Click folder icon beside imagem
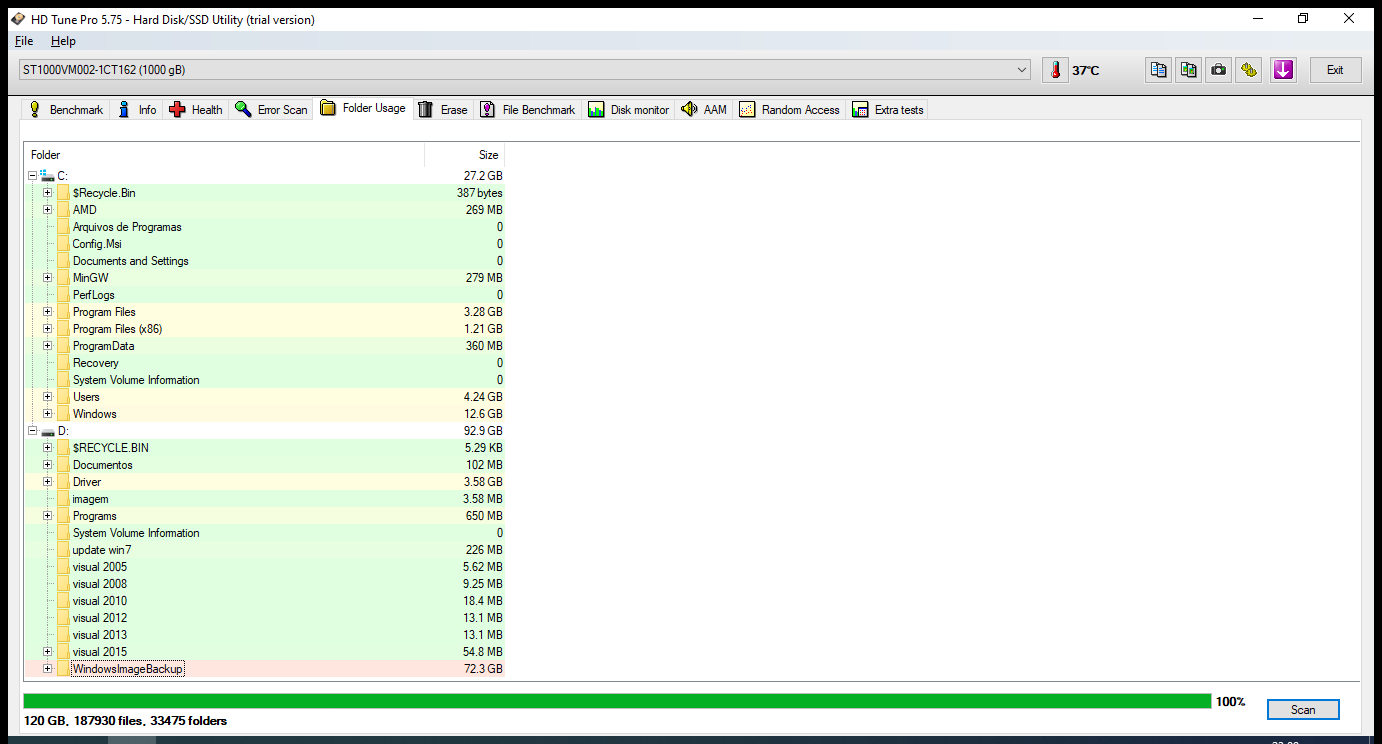1382x744 pixels. 63,499
